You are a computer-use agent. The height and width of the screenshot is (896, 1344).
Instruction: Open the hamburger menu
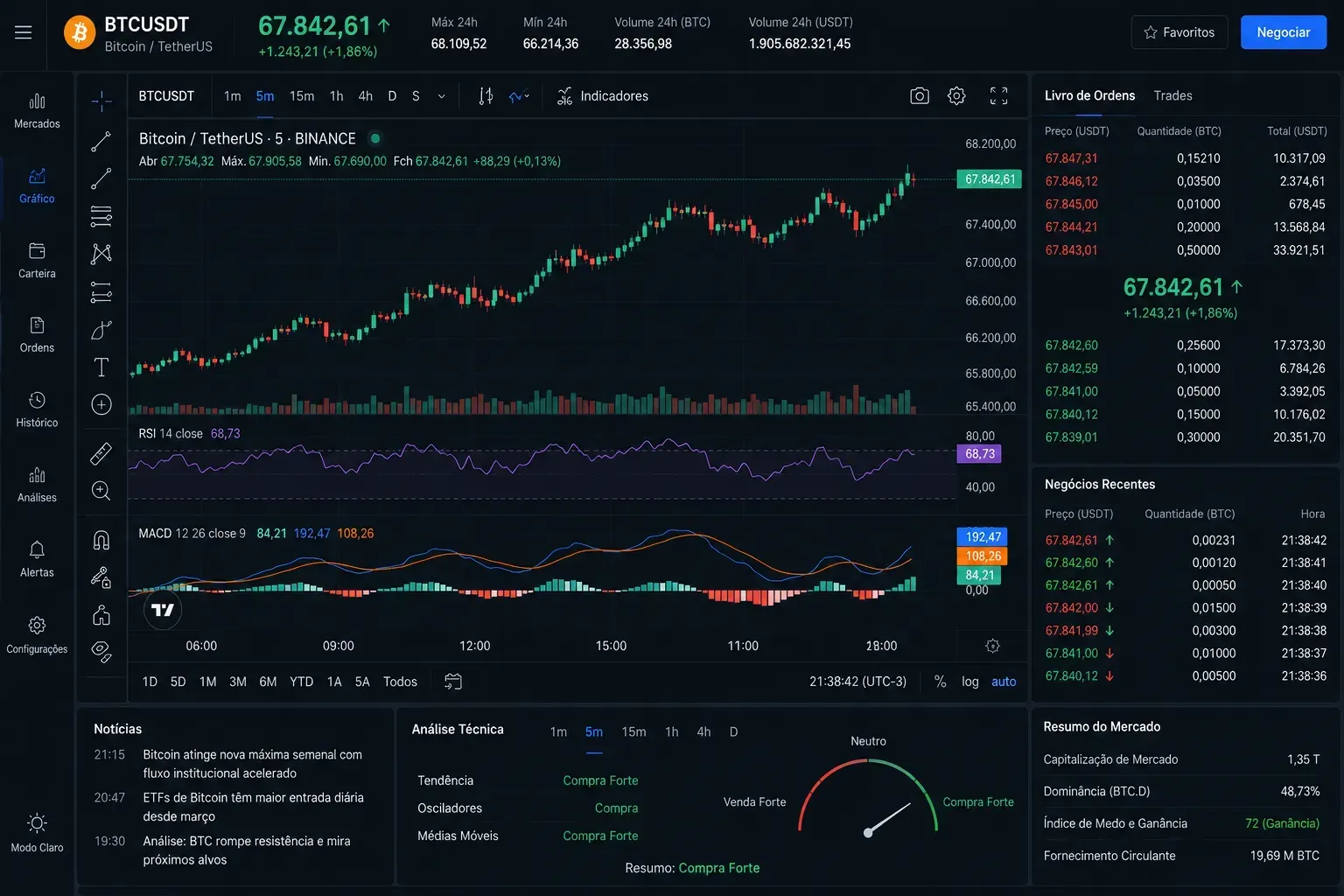24,32
